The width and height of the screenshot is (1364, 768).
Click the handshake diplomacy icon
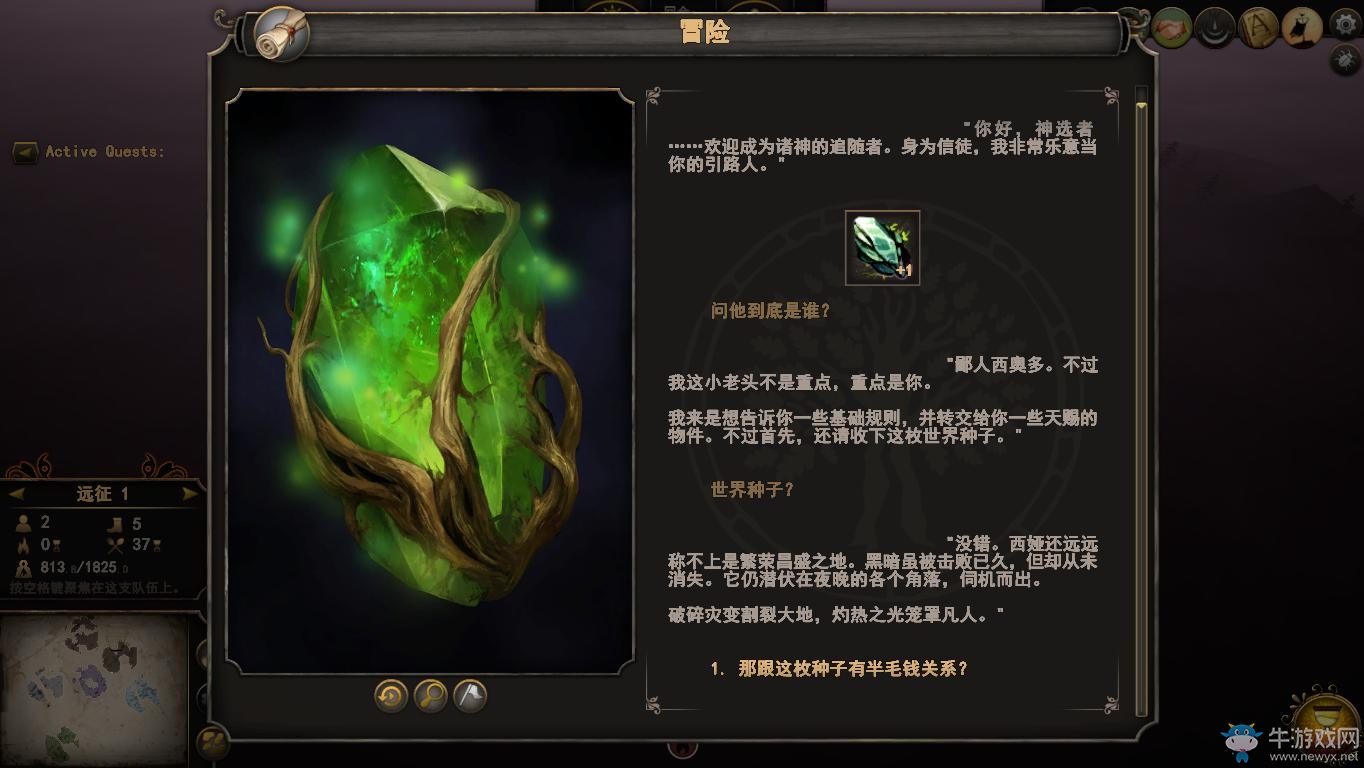coord(1171,27)
